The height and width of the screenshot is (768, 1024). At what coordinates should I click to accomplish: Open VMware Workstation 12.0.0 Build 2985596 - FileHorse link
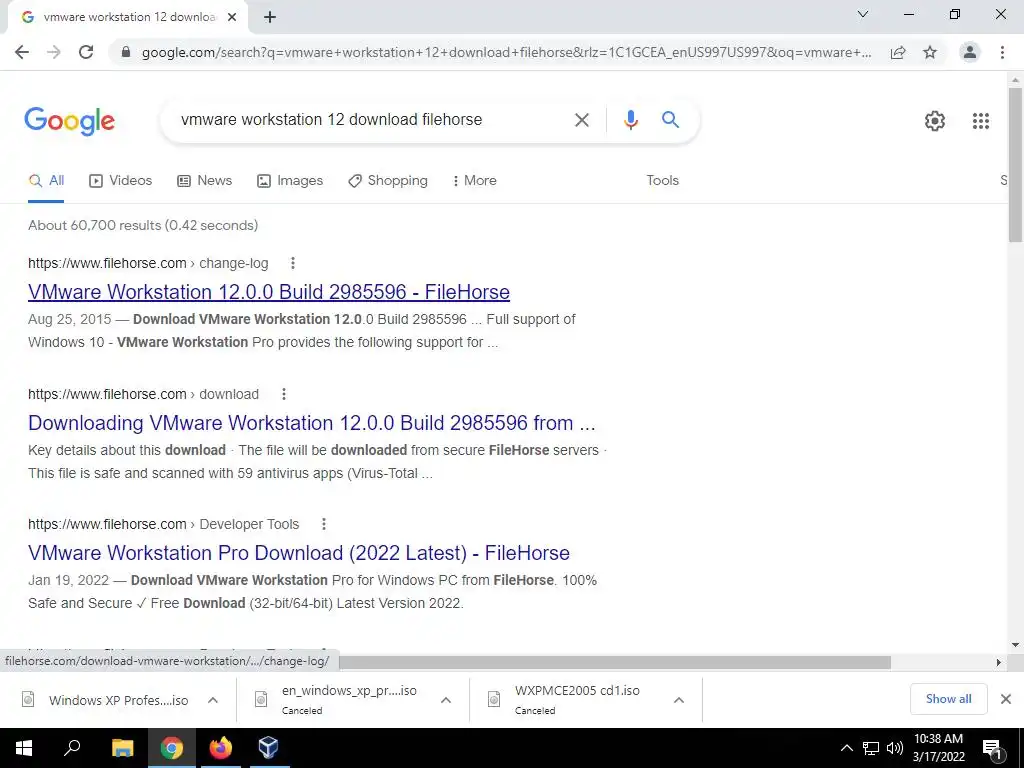point(268,292)
